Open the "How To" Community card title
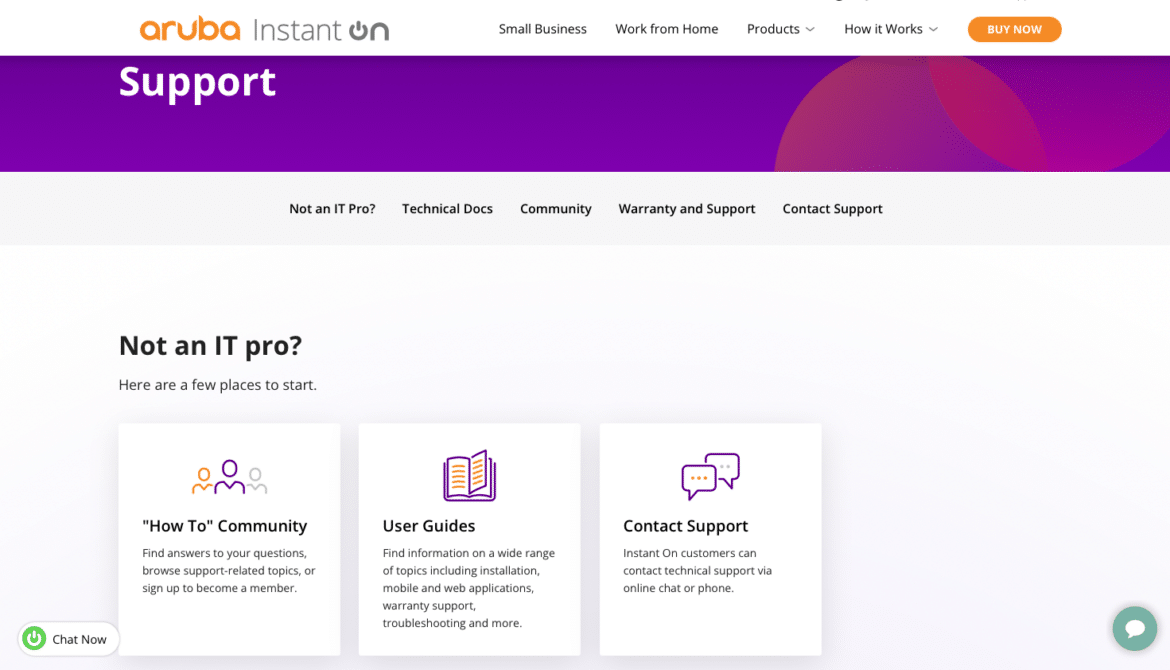The image size is (1170, 670). point(225,526)
